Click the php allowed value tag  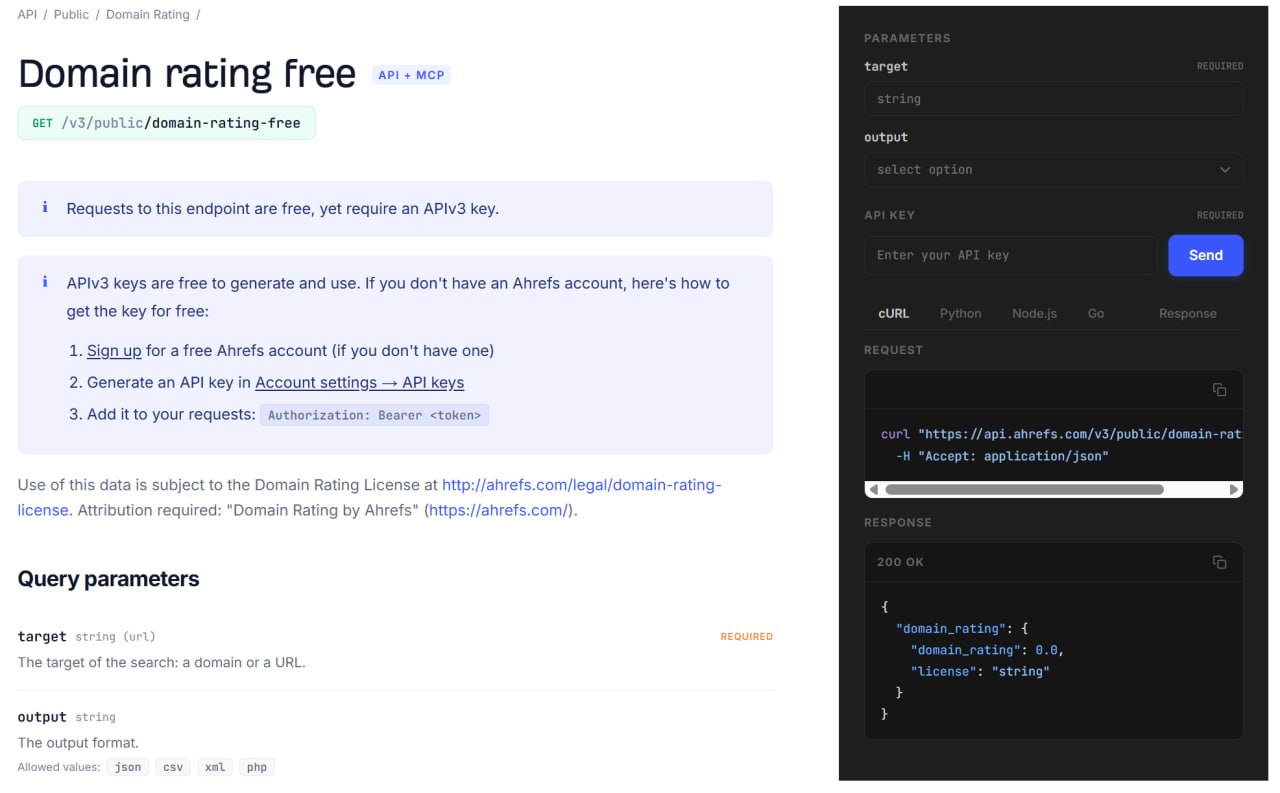click(x=257, y=767)
